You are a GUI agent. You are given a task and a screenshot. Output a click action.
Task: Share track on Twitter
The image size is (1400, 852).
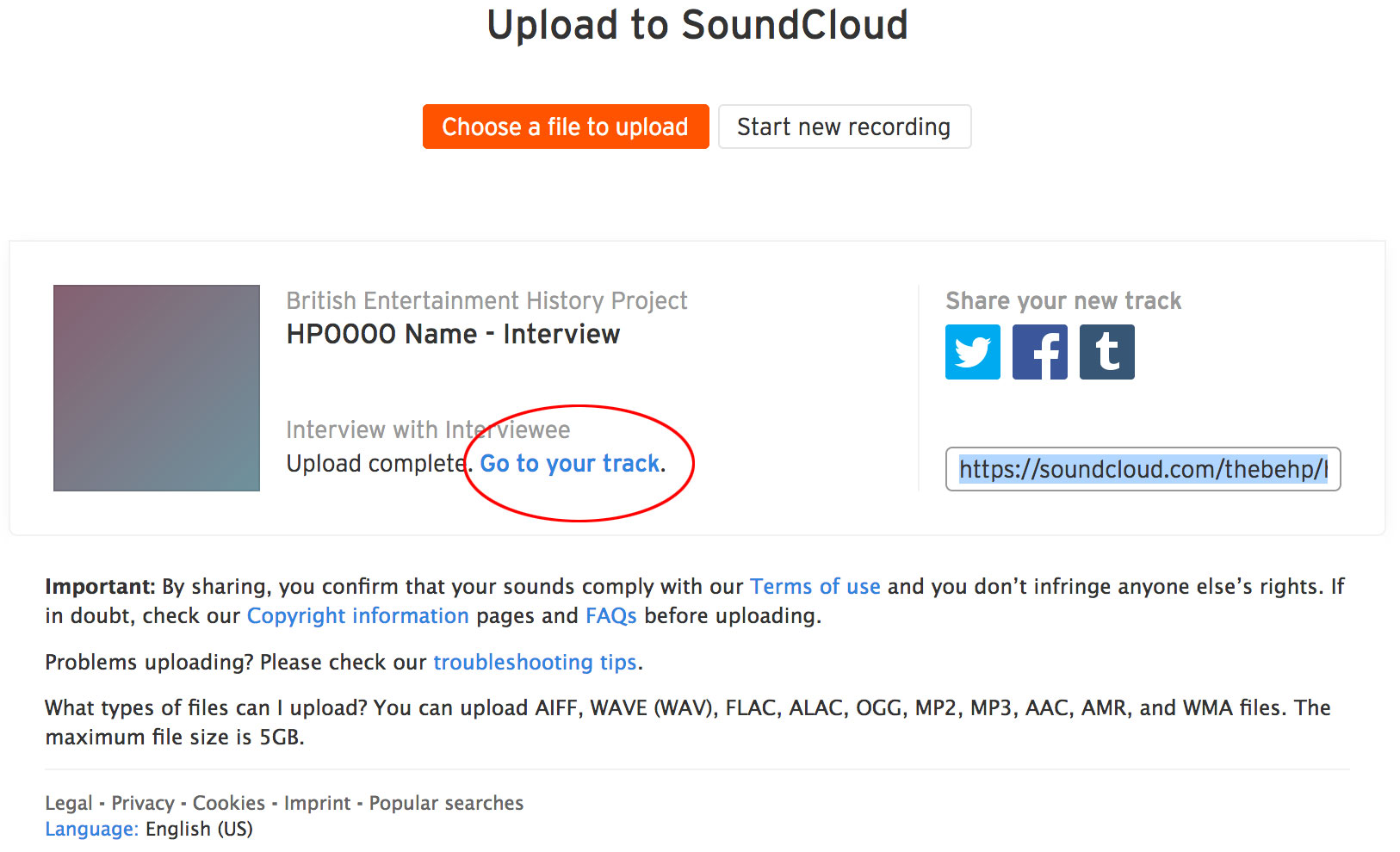[972, 352]
